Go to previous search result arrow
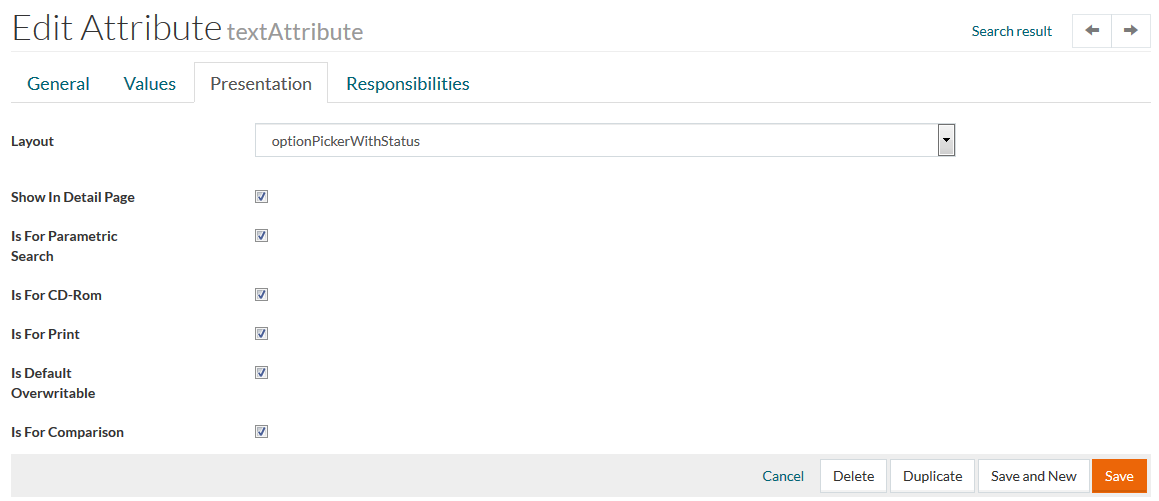Screen dimensions: 1159x501 click(1092, 31)
